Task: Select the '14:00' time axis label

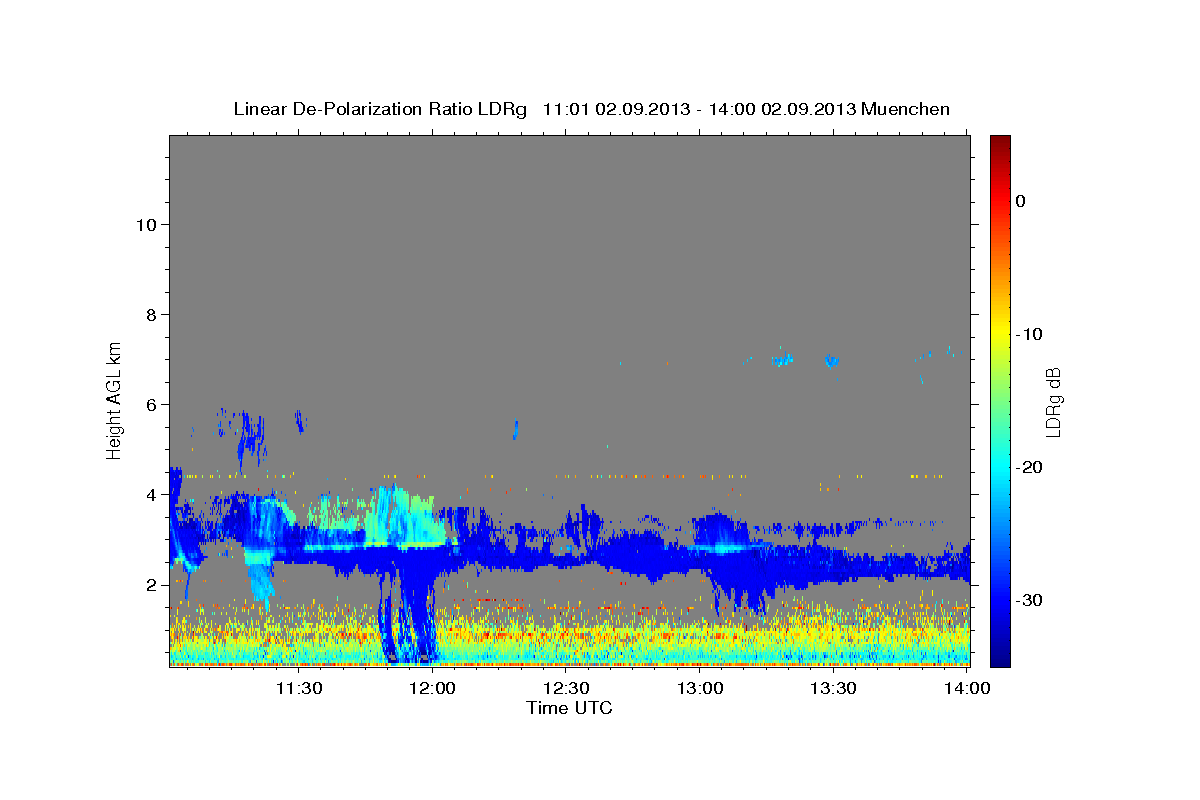Action: tap(967, 688)
